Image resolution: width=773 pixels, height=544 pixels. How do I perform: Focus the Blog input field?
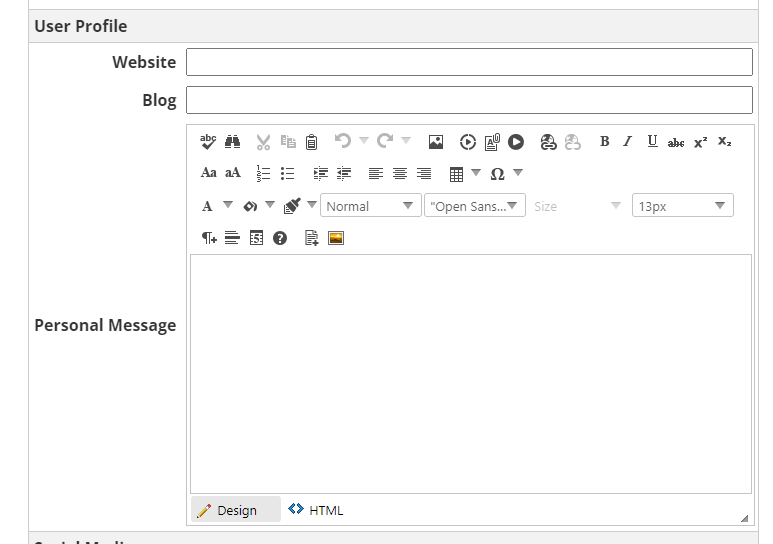click(x=469, y=100)
